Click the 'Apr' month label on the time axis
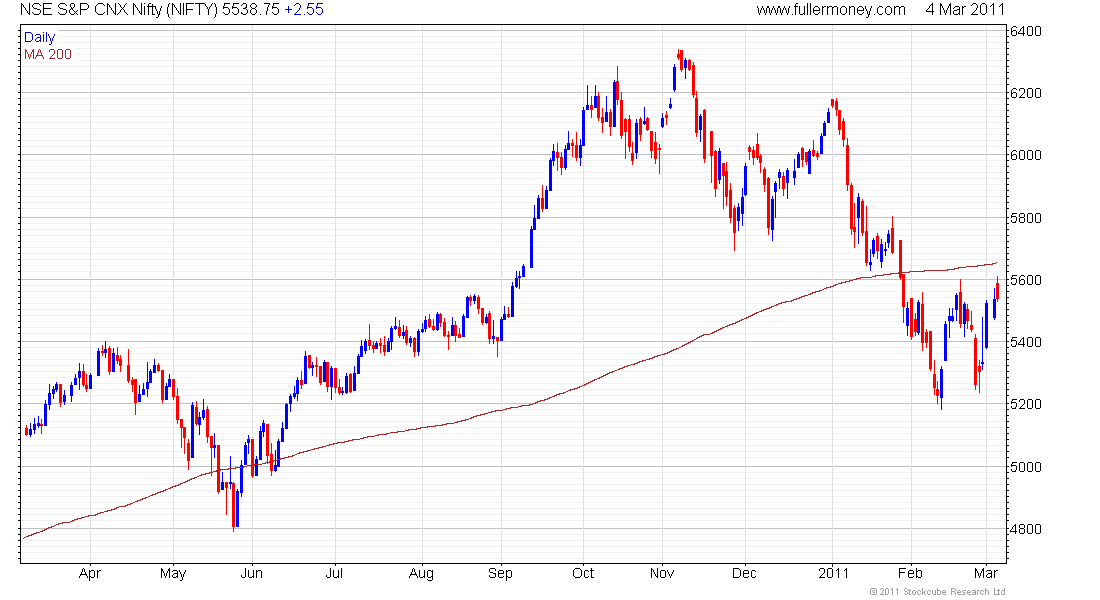This screenshot has height=600, width=1100. click(x=90, y=574)
